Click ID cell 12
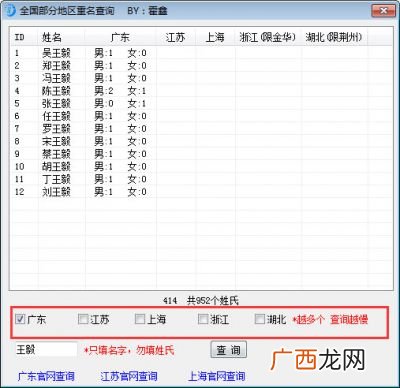 [x=19, y=192]
